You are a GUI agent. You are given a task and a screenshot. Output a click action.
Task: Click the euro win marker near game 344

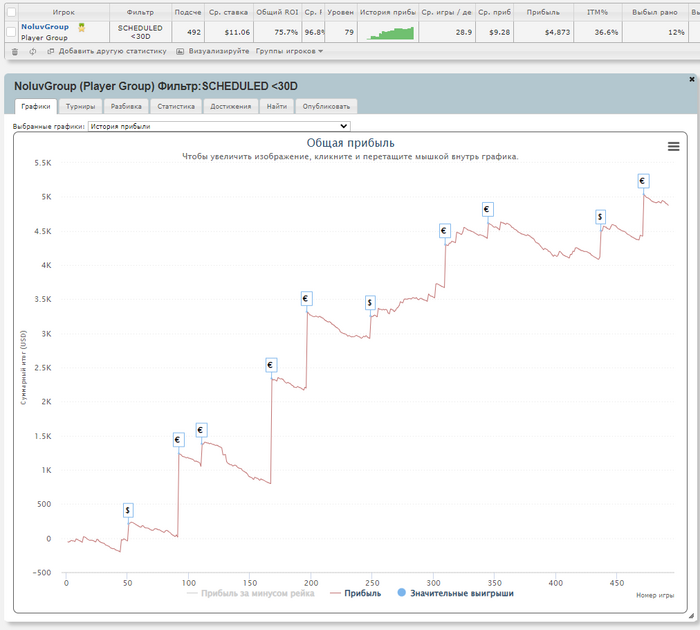point(488,209)
